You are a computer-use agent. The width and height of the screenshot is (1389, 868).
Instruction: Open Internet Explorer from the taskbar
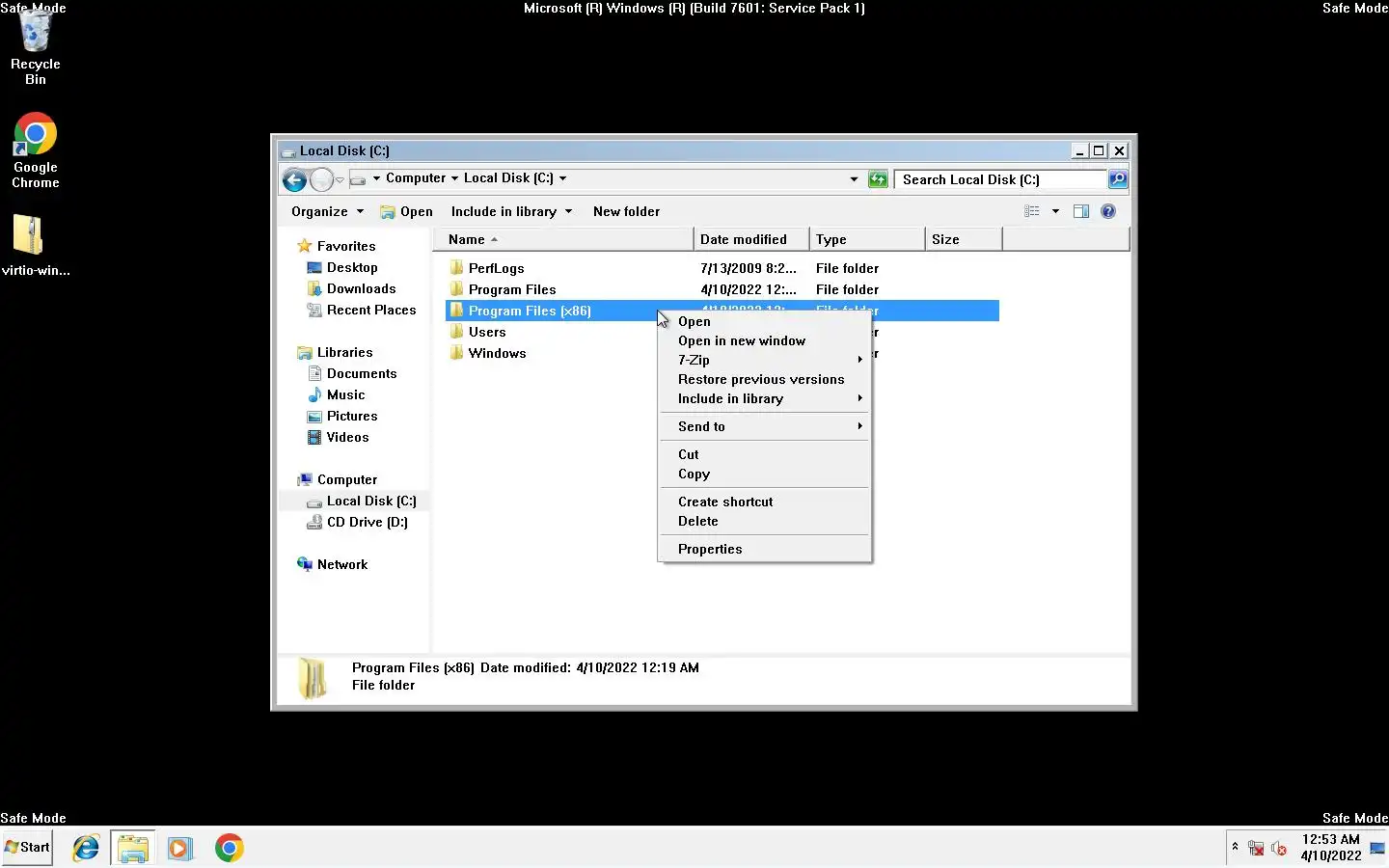(x=86, y=848)
